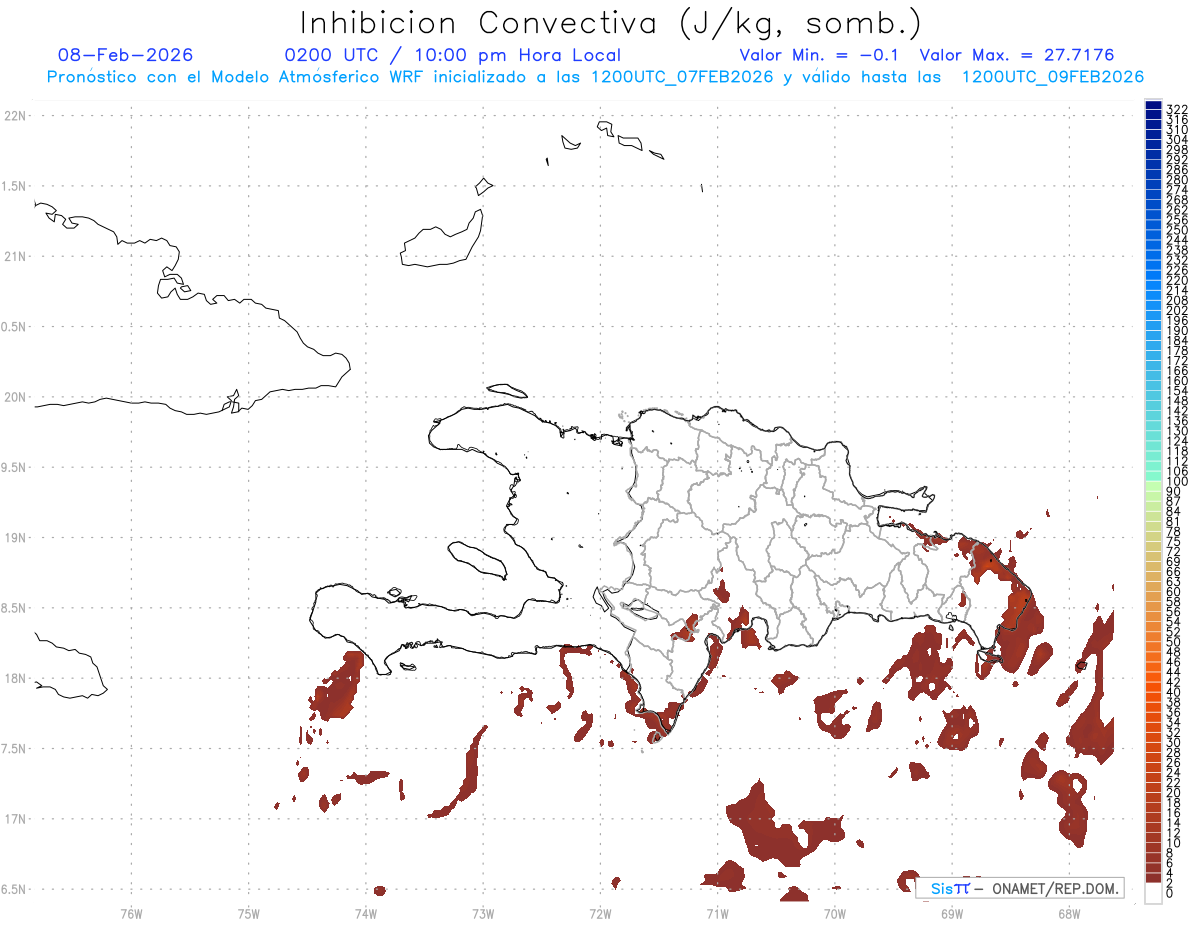Click the 'Valor Min. = -0.1' readout
The width and height of the screenshot is (1200, 927).
[x=821, y=56]
